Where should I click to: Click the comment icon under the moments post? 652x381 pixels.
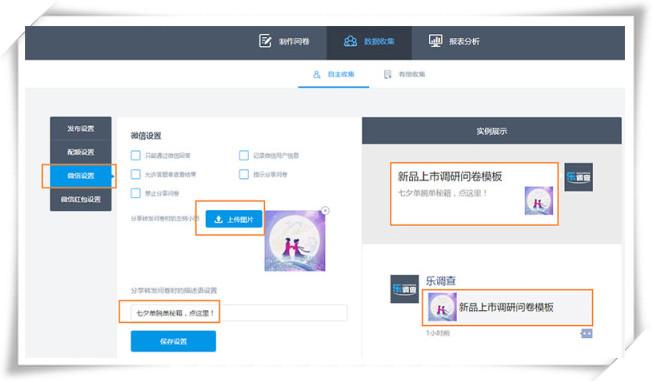point(586,333)
